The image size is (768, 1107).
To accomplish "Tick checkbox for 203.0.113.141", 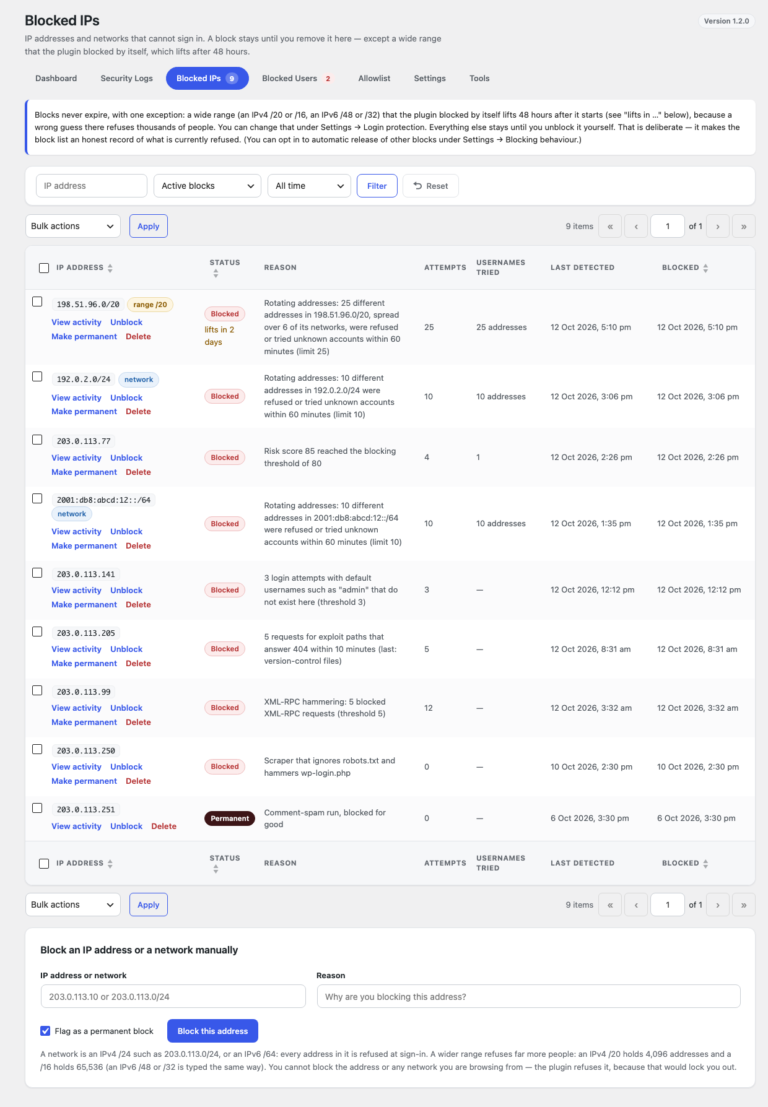I will point(37,573).
